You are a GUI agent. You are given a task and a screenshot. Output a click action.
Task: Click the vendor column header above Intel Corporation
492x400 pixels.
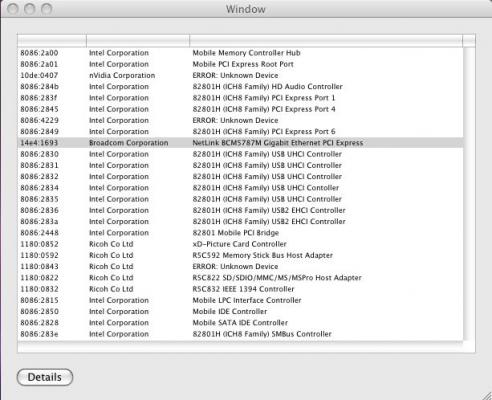coord(138,41)
